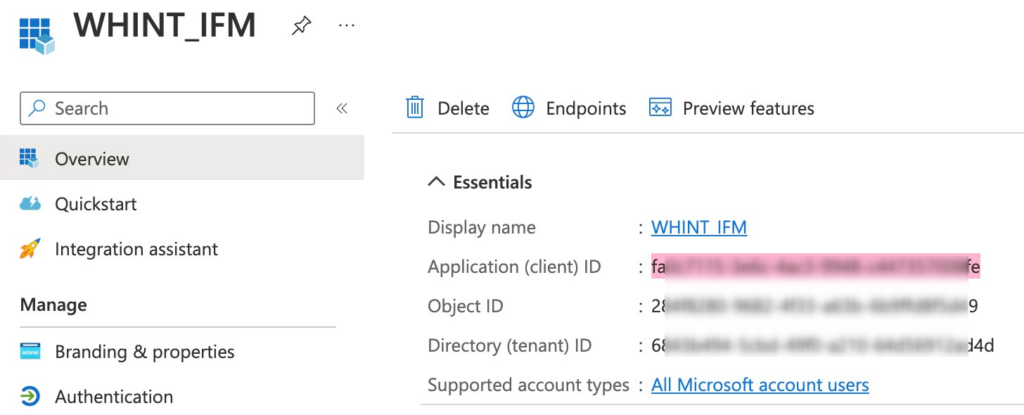Image resolution: width=1024 pixels, height=415 pixels.
Task: Pin the WHINT_IFM blade
Action: [x=301, y=27]
